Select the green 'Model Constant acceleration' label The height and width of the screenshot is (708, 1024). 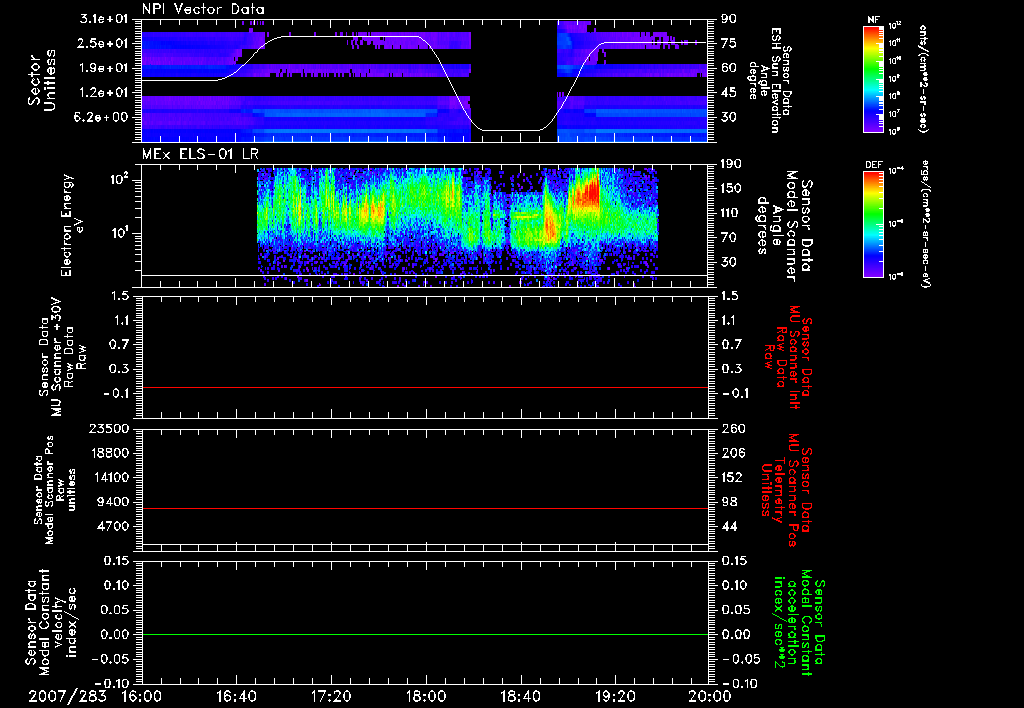point(800,624)
